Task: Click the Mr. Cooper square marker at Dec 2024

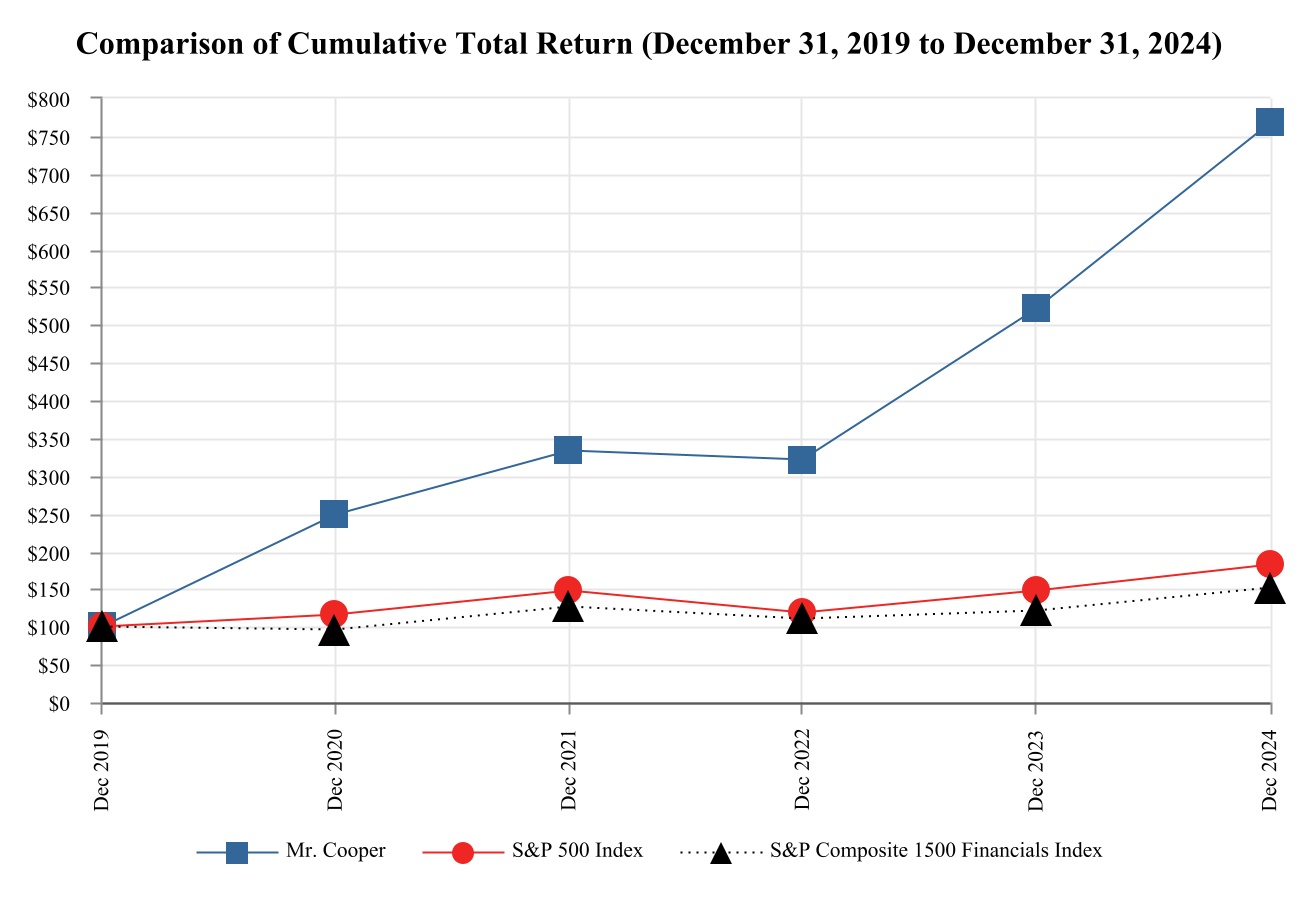Action: [1269, 122]
